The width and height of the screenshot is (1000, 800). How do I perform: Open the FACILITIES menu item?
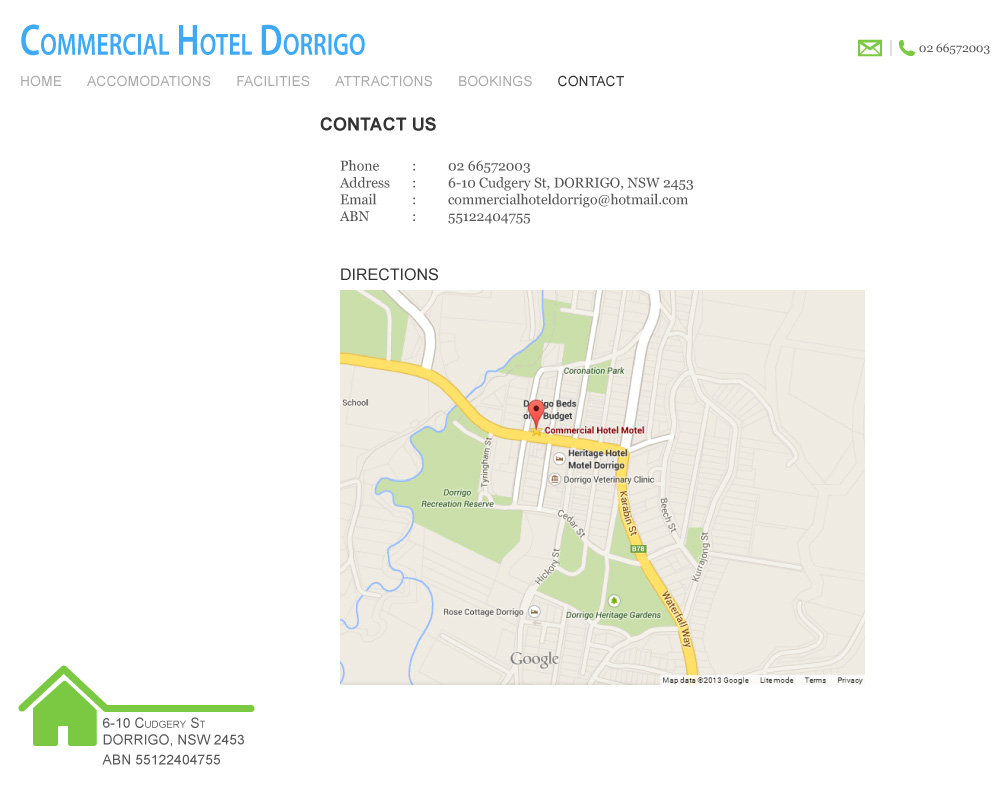(x=273, y=82)
